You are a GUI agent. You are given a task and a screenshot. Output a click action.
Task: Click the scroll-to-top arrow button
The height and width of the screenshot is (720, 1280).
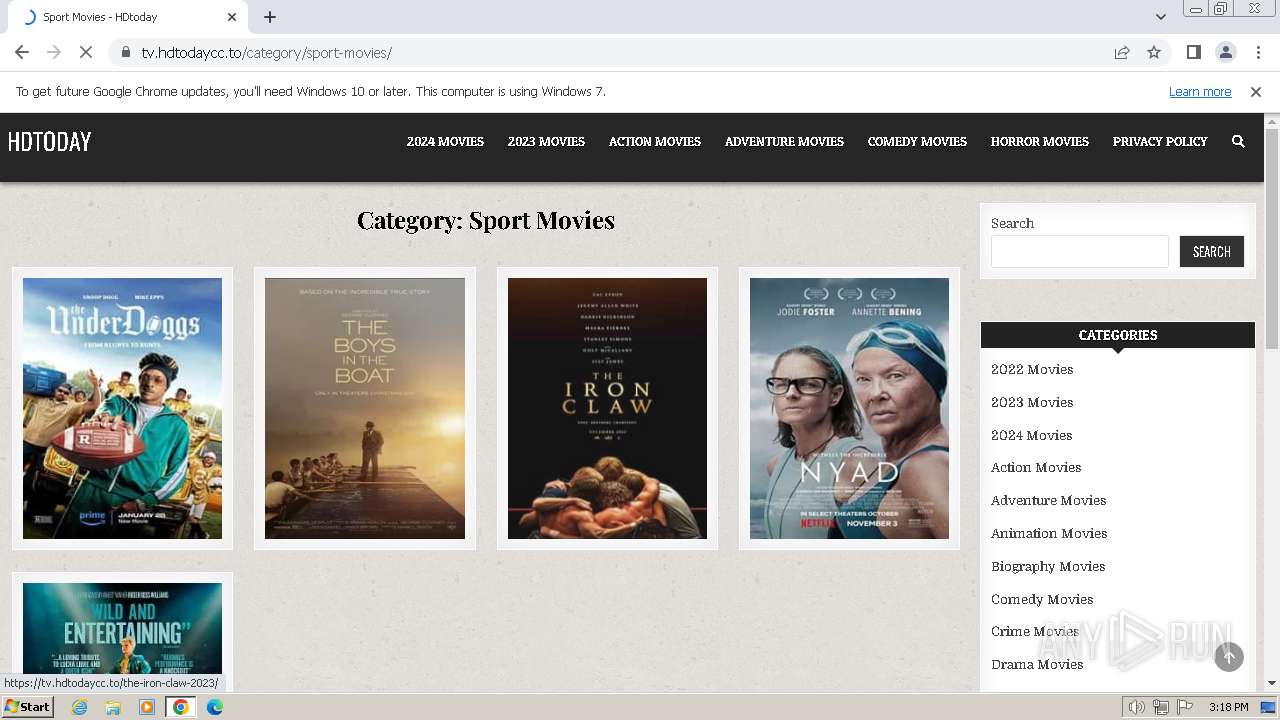[1229, 657]
